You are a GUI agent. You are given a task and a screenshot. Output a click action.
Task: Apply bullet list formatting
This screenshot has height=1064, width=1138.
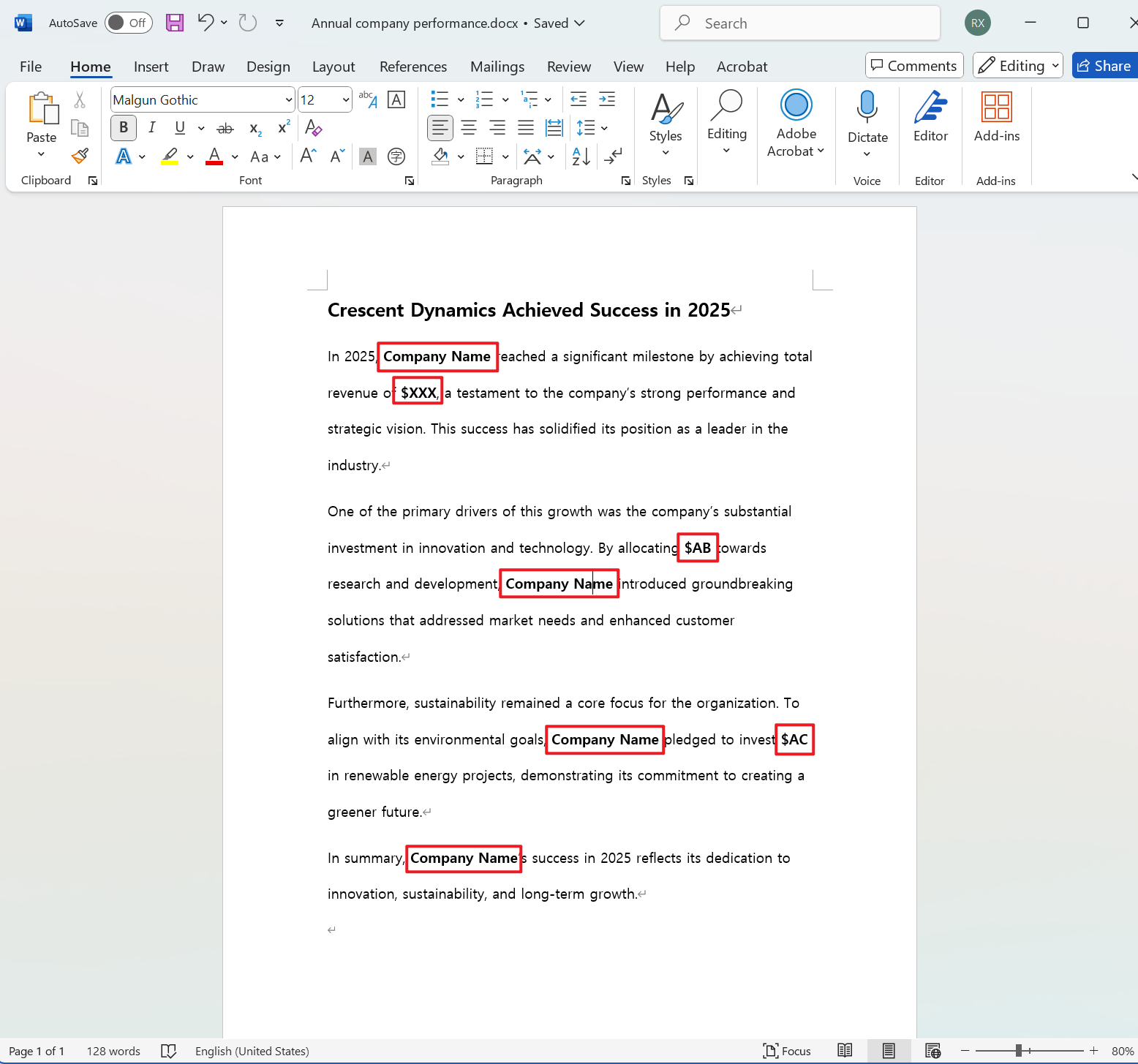(x=440, y=99)
